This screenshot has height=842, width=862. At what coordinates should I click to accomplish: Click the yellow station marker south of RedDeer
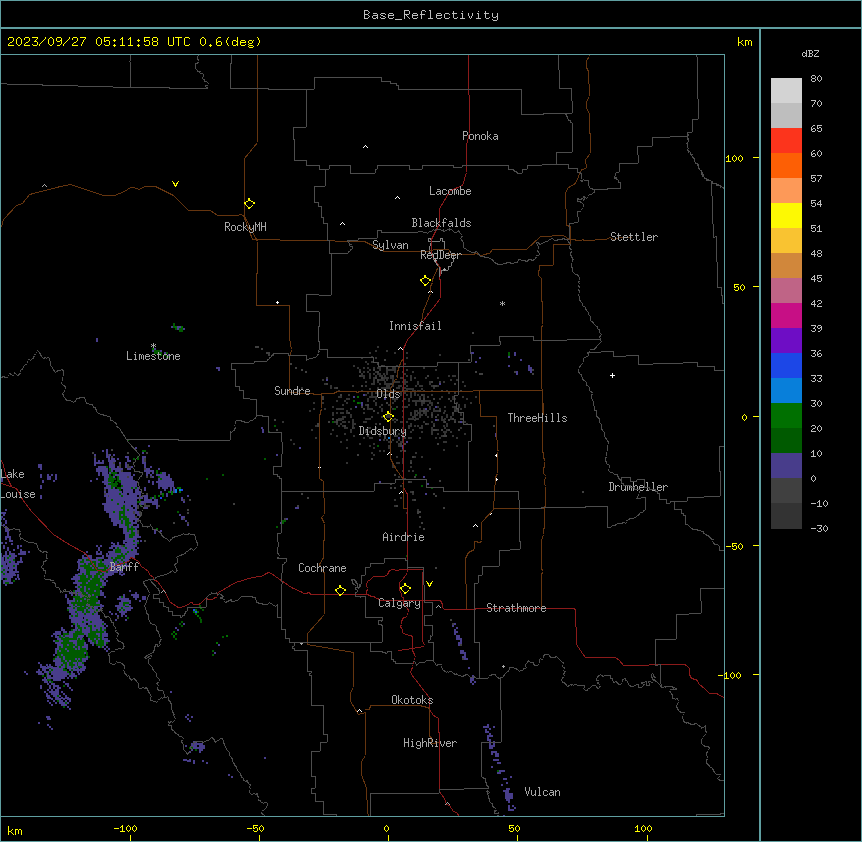point(425,281)
